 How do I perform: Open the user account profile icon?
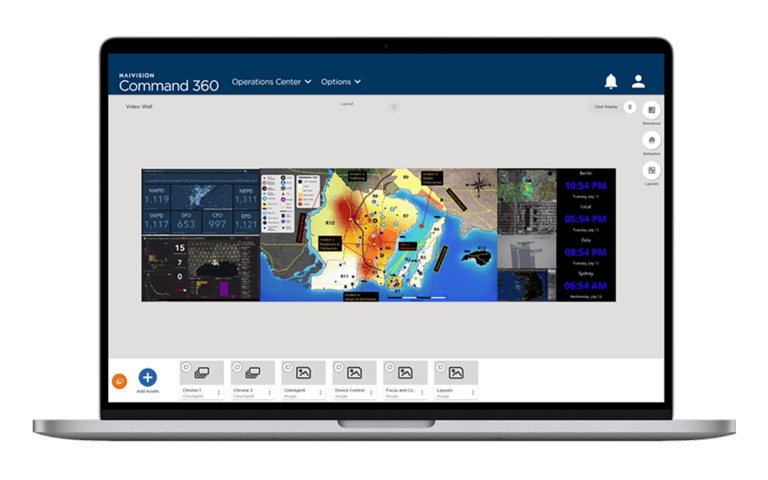[638, 82]
